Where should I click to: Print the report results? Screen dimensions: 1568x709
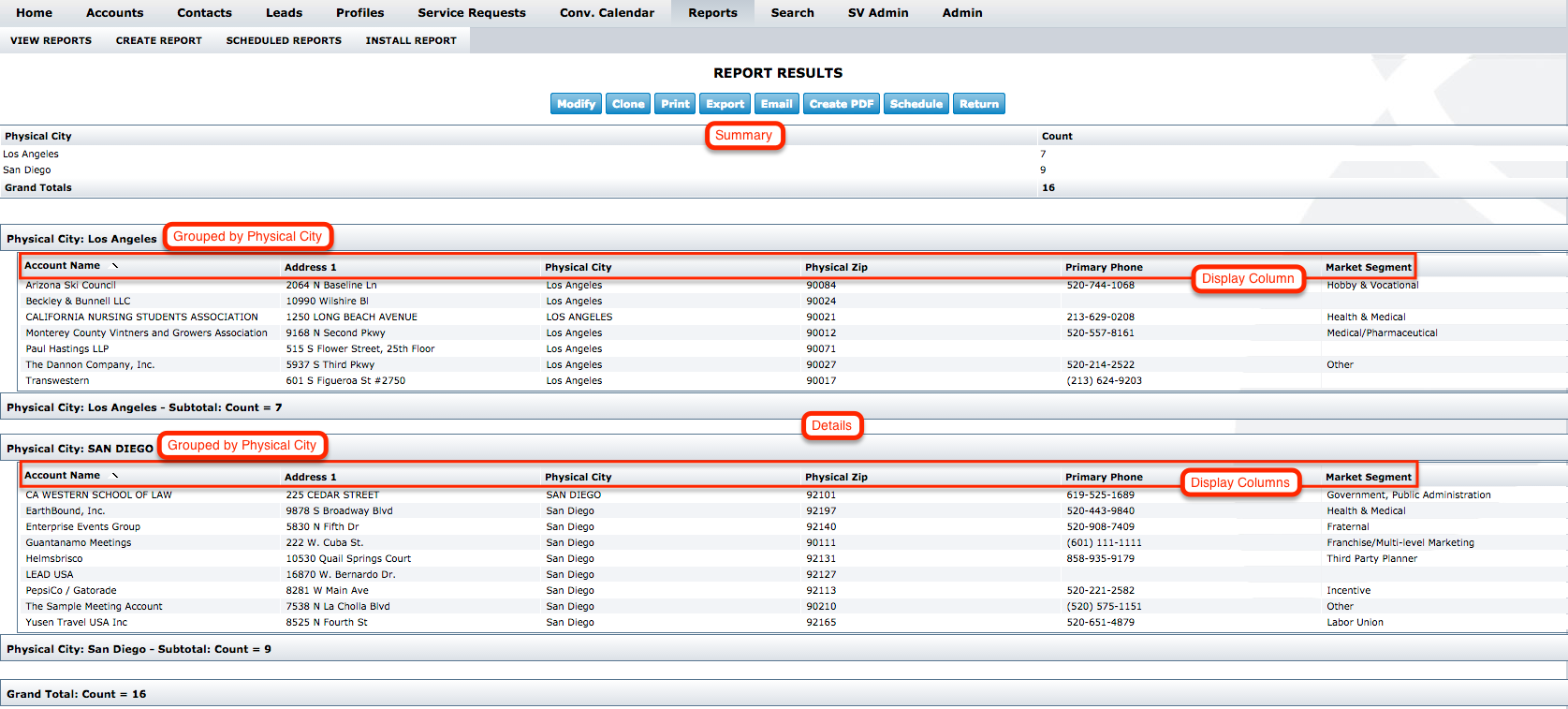click(675, 104)
